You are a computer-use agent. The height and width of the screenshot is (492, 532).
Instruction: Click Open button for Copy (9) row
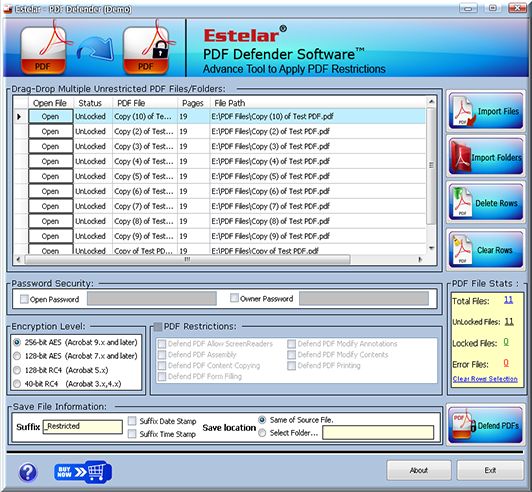click(51, 236)
